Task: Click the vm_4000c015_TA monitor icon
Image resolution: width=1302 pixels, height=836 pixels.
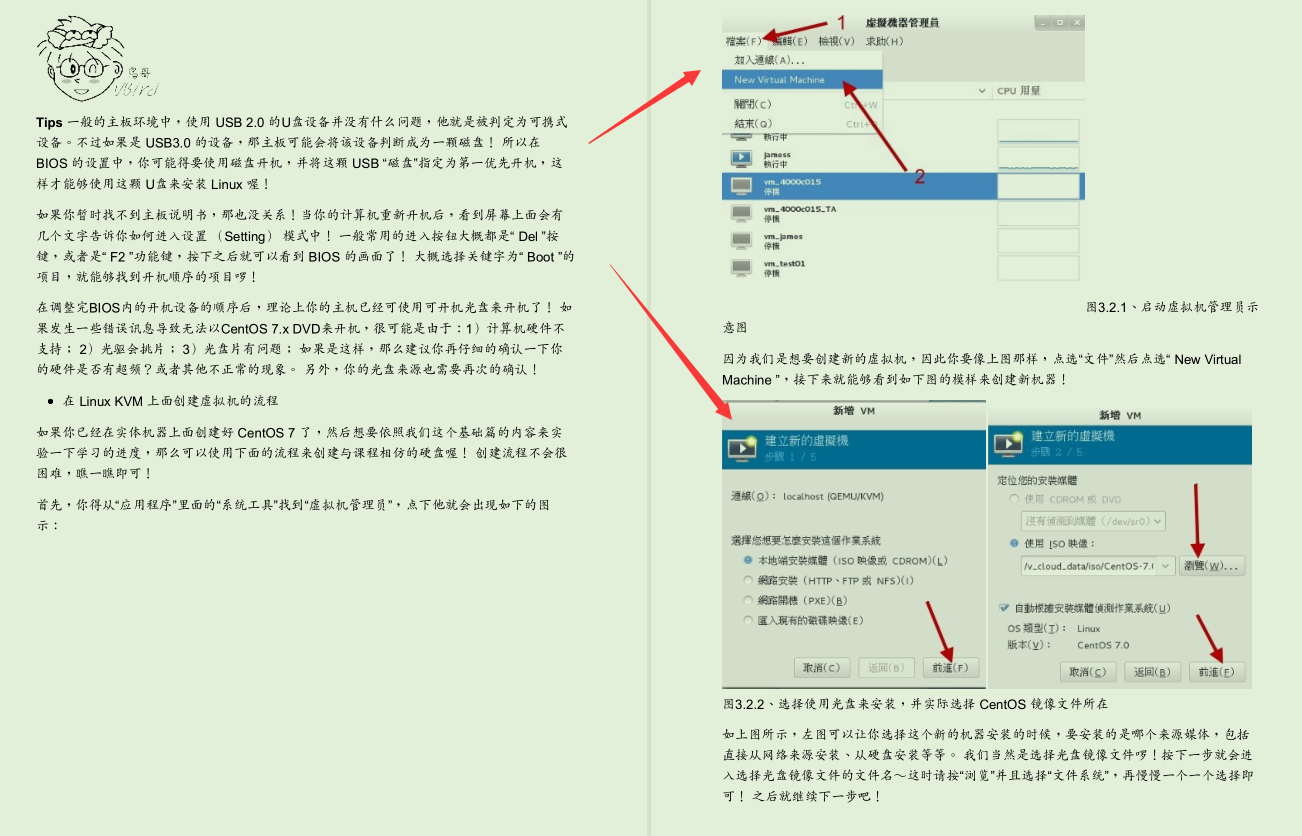Action: (x=741, y=213)
